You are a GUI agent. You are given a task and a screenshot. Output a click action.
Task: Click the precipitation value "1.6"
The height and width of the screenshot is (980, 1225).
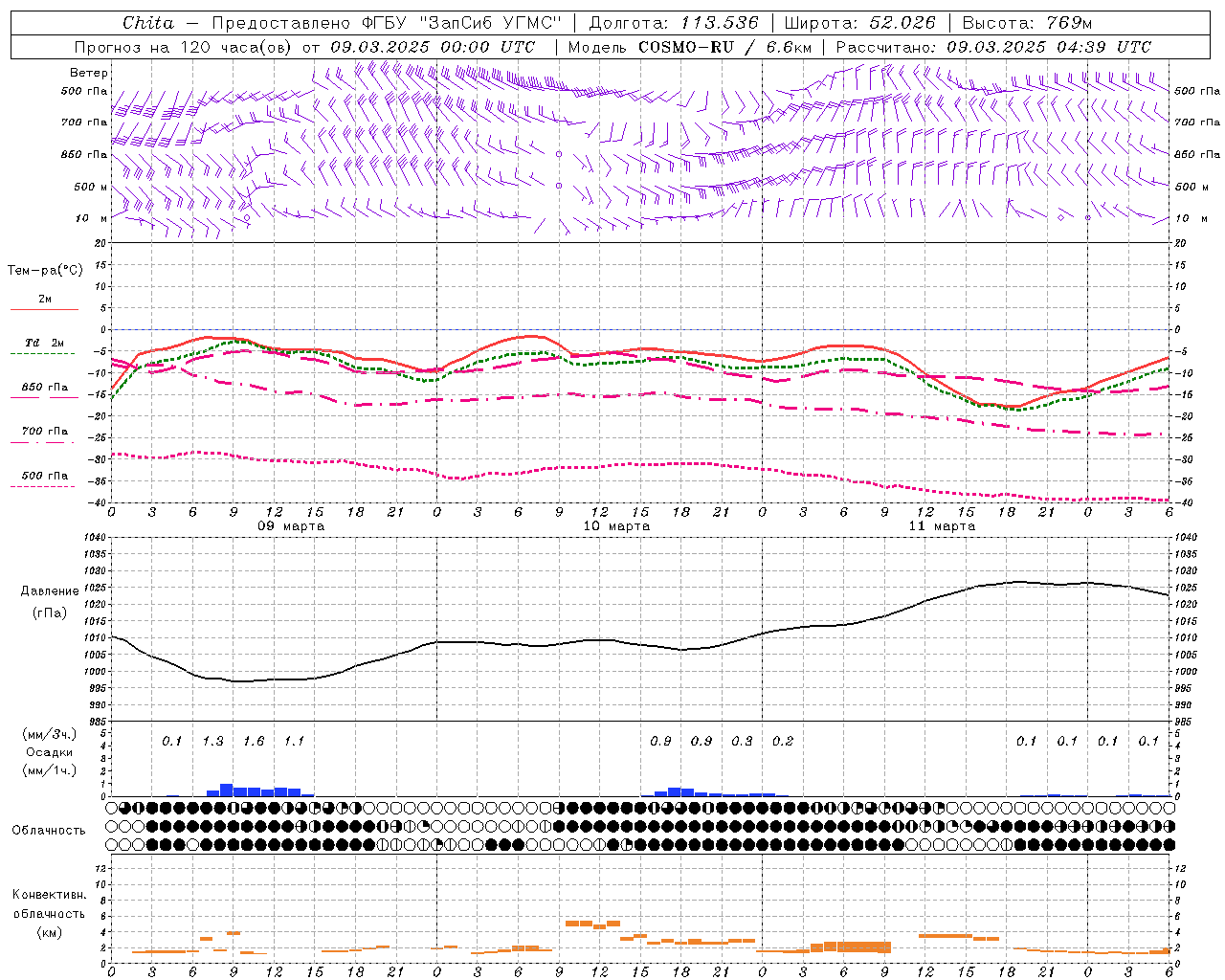click(x=254, y=742)
